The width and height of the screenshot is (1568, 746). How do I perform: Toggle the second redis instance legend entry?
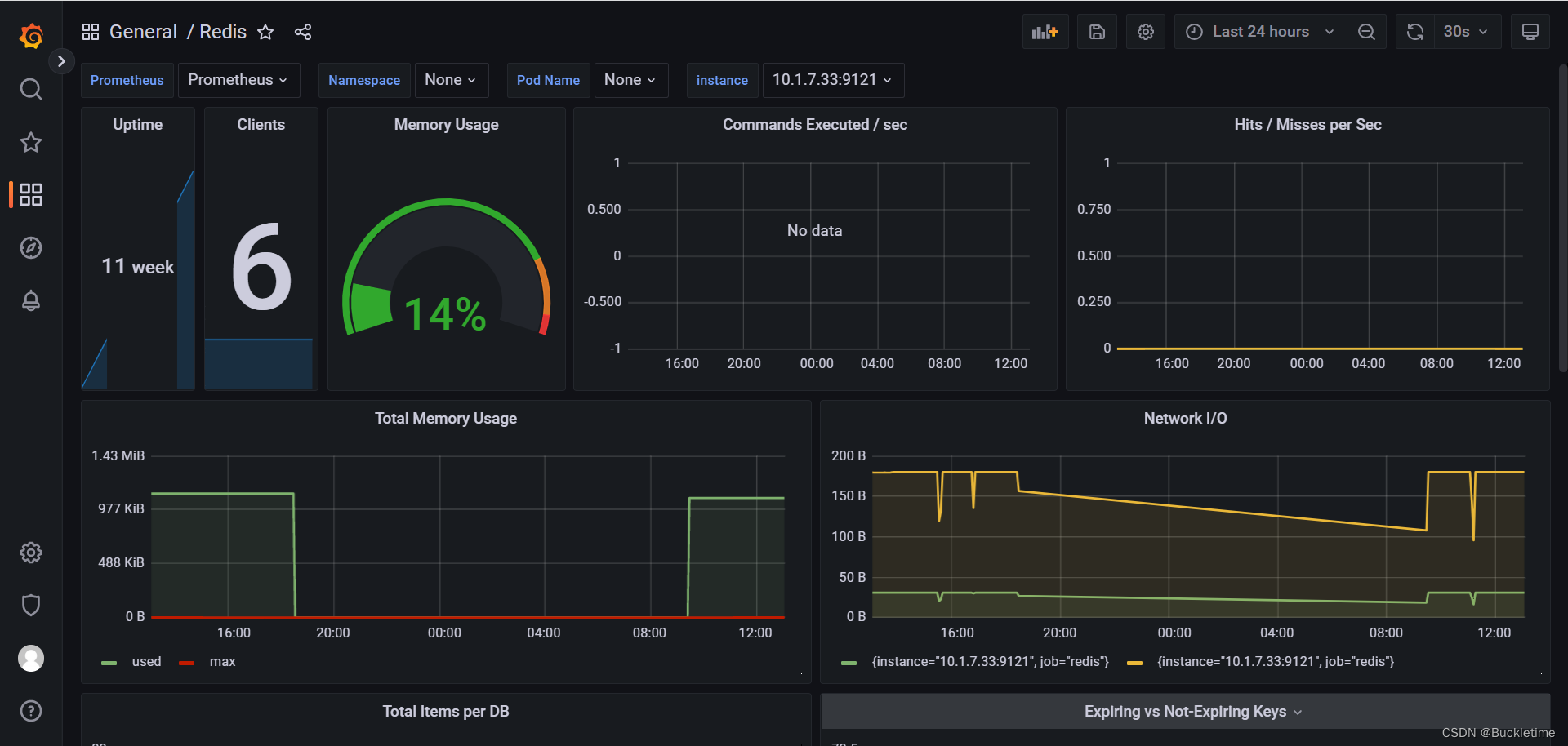point(1276,662)
